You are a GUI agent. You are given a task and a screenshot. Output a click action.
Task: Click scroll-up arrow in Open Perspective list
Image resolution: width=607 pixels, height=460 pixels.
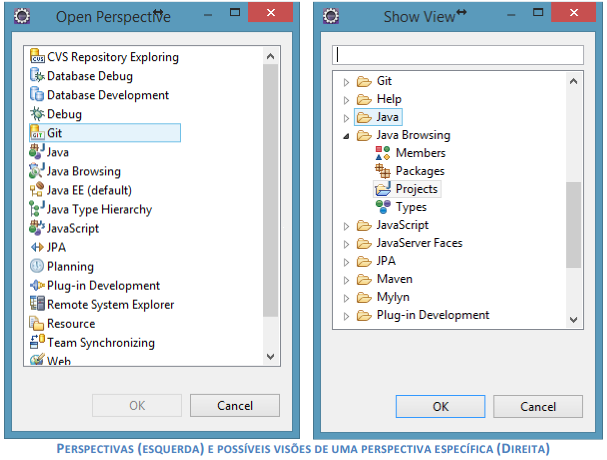pos(271,57)
